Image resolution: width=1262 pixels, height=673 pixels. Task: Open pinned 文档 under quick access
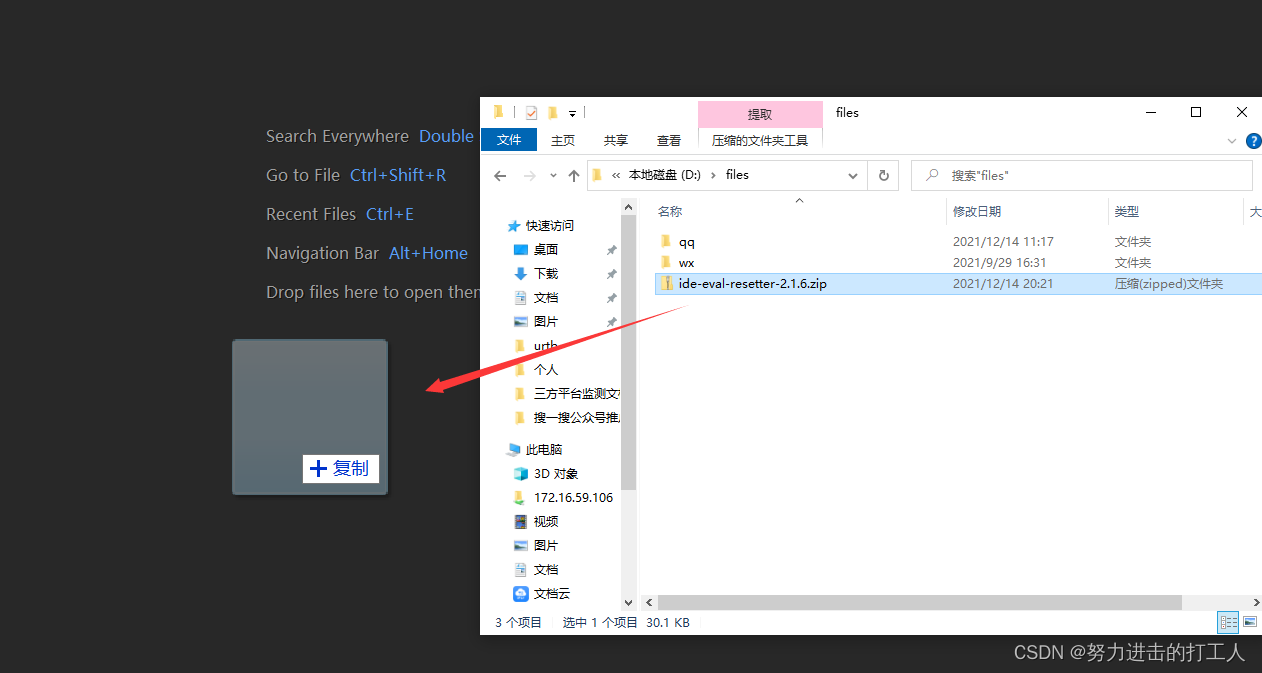pos(546,298)
